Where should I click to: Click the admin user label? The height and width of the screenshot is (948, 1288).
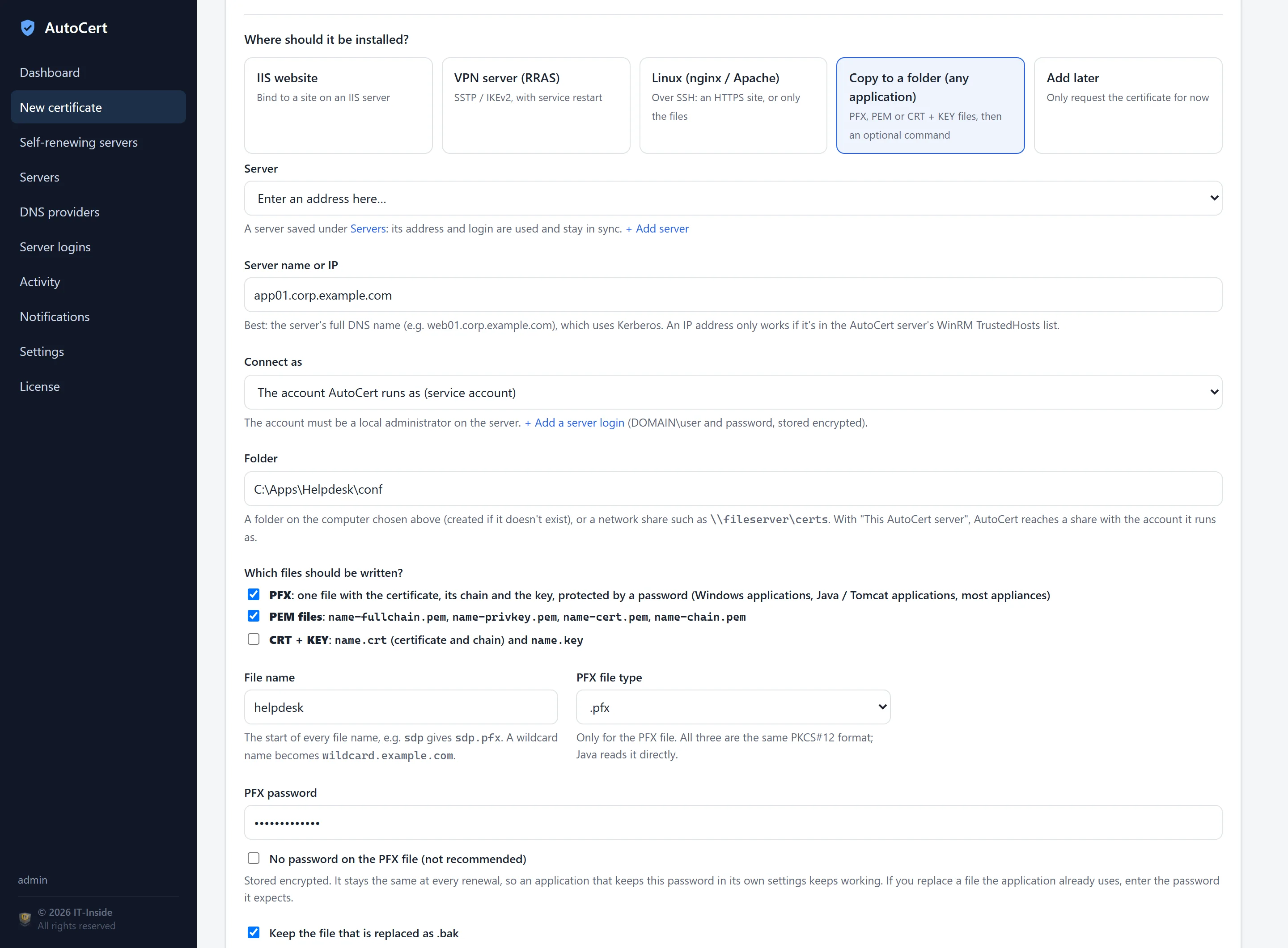33,880
